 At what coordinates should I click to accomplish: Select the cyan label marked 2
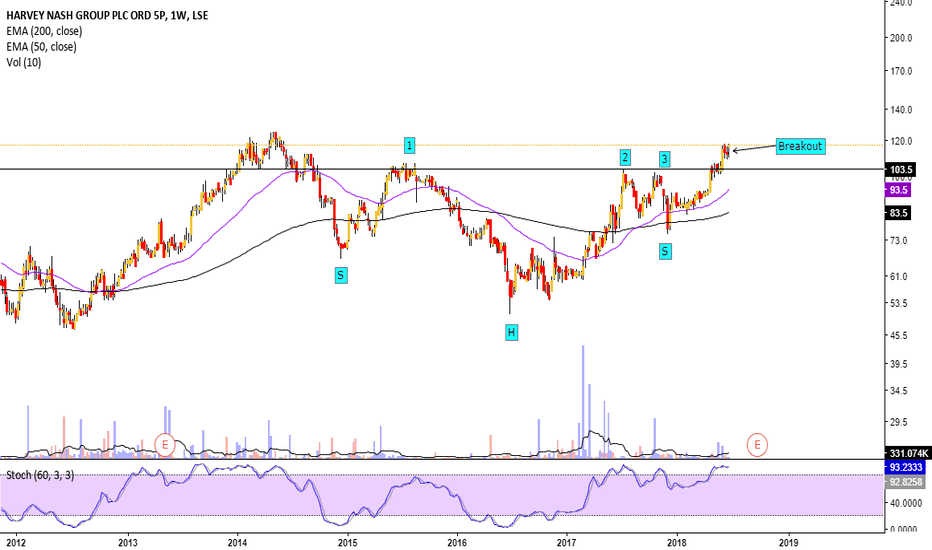click(x=624, y=158)
